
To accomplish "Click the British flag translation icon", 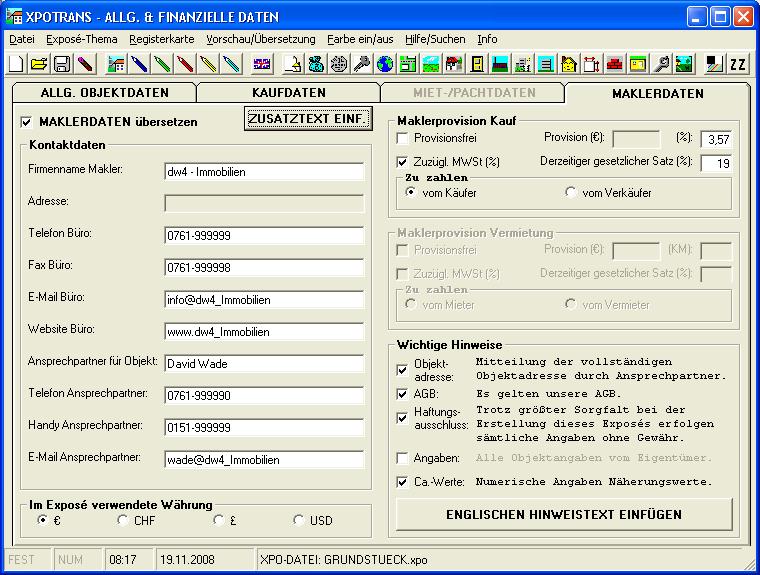I will [x=262, y=64].
